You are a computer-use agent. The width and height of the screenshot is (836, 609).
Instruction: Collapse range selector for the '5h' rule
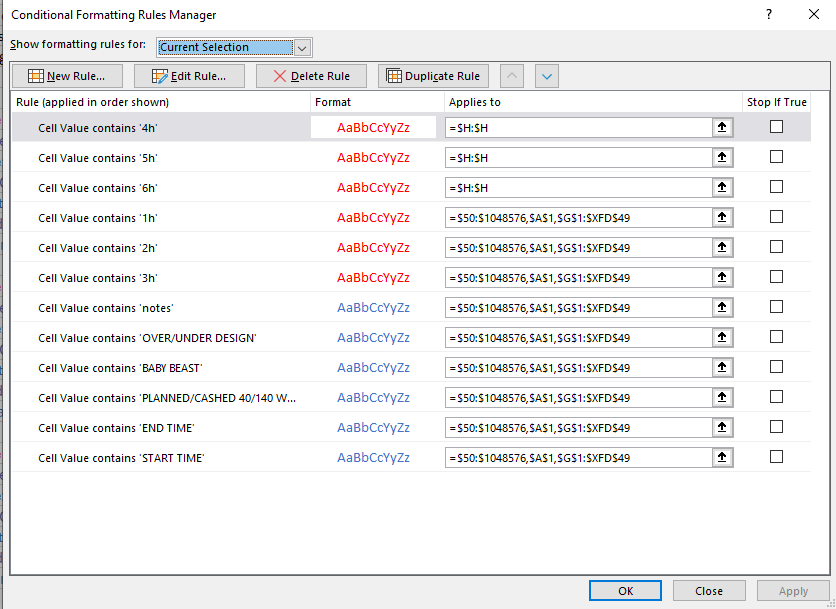(x=722, y=157)
